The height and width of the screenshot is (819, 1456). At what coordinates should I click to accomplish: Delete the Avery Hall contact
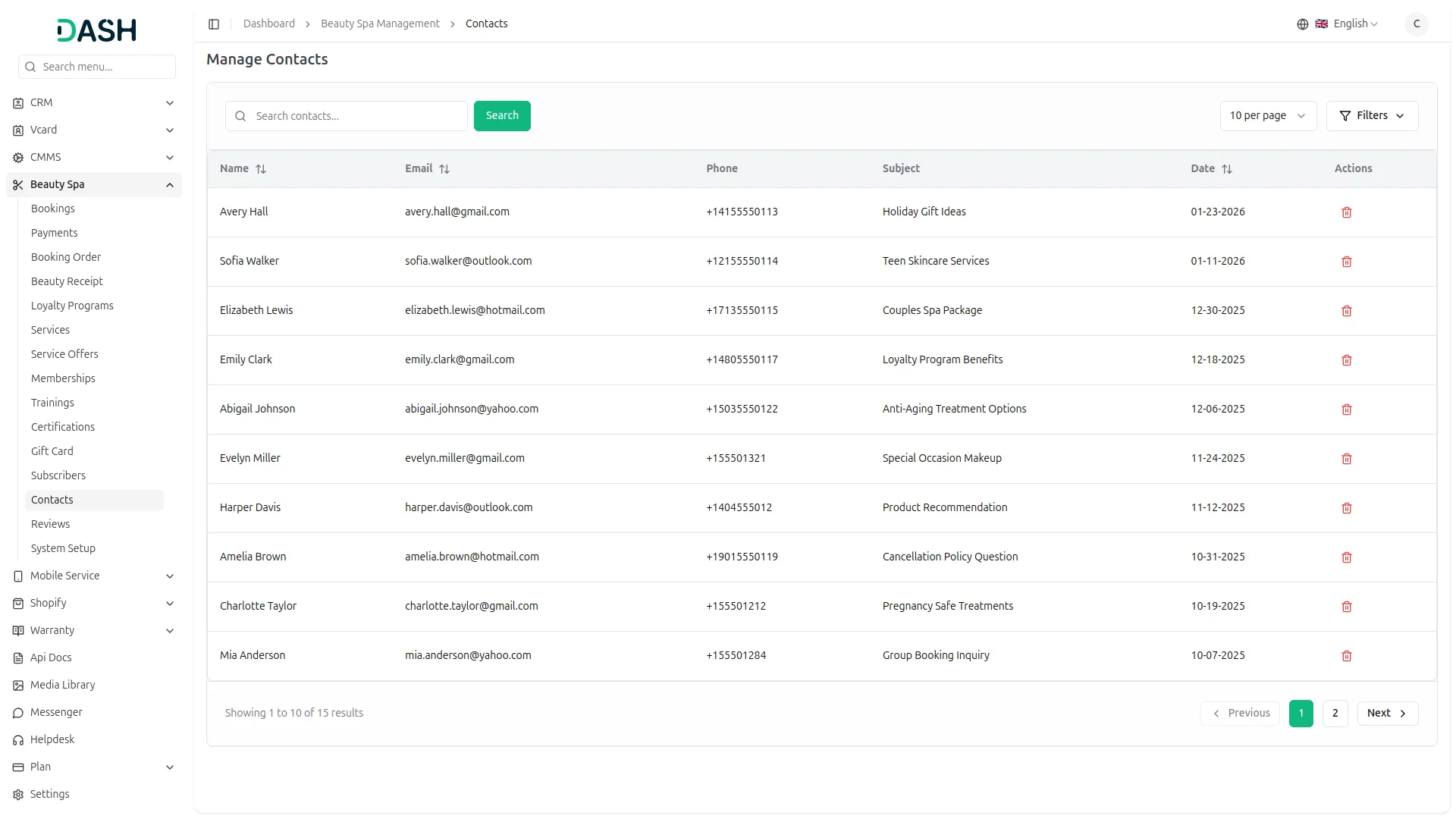point(1347,212)
